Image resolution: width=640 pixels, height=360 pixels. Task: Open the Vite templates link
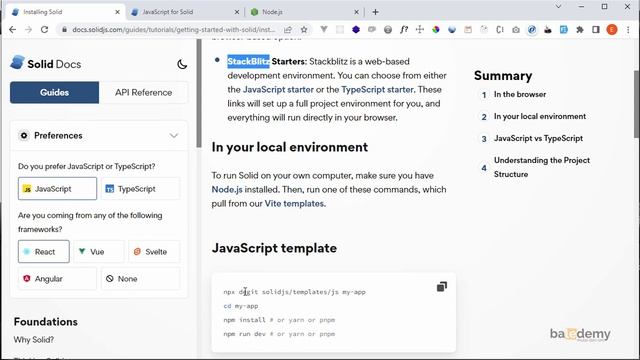click(x=294, y=203)
